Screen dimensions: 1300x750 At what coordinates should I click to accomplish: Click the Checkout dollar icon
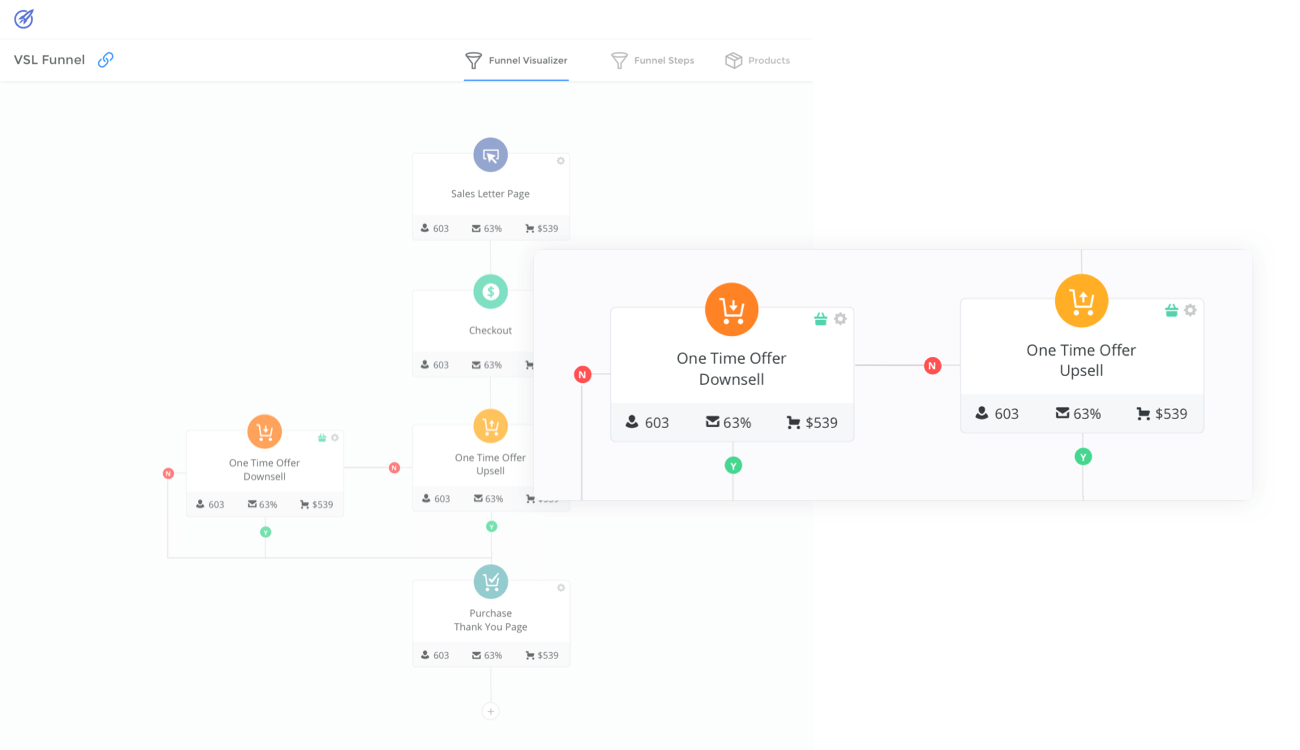coord(490,292)
